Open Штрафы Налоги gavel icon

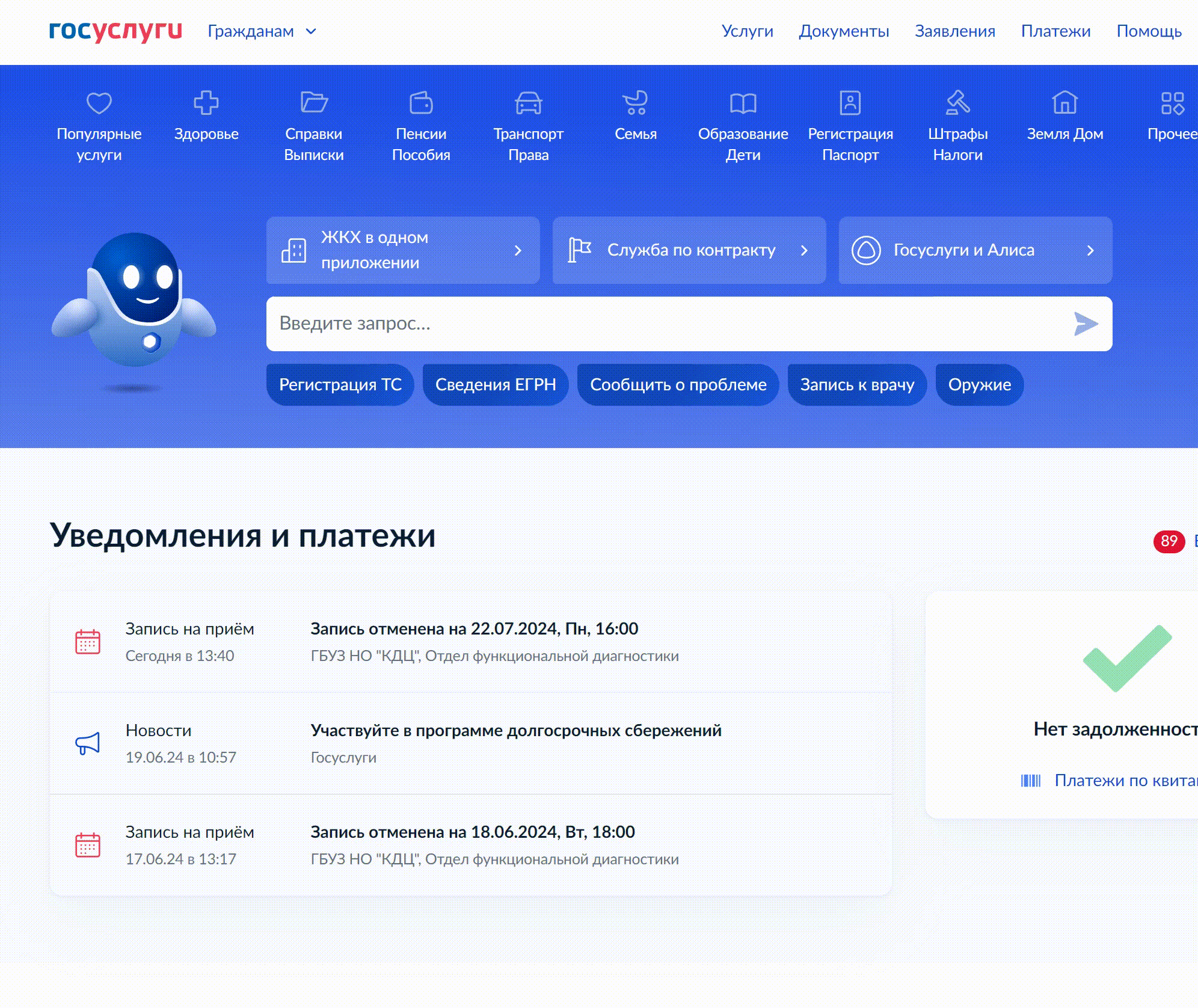(957, 103)
